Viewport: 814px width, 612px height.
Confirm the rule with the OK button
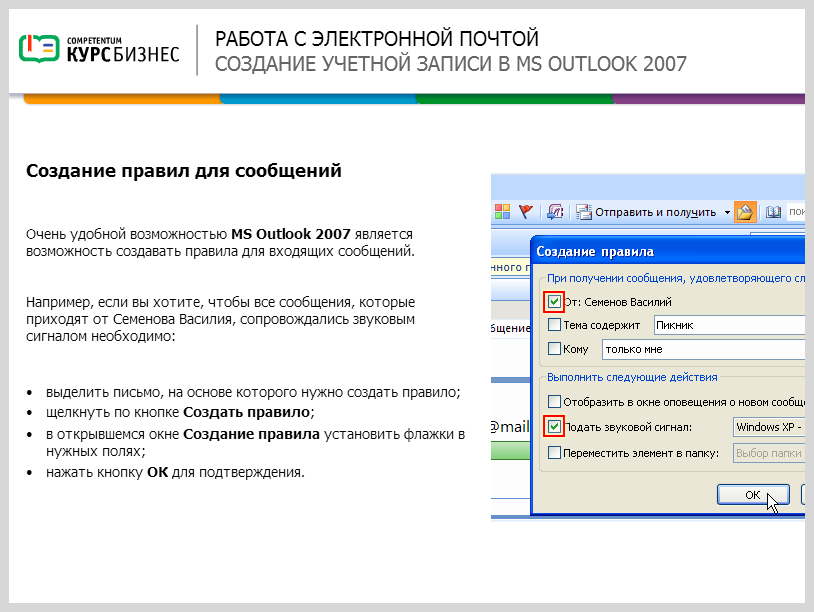(x=753, y=495)
